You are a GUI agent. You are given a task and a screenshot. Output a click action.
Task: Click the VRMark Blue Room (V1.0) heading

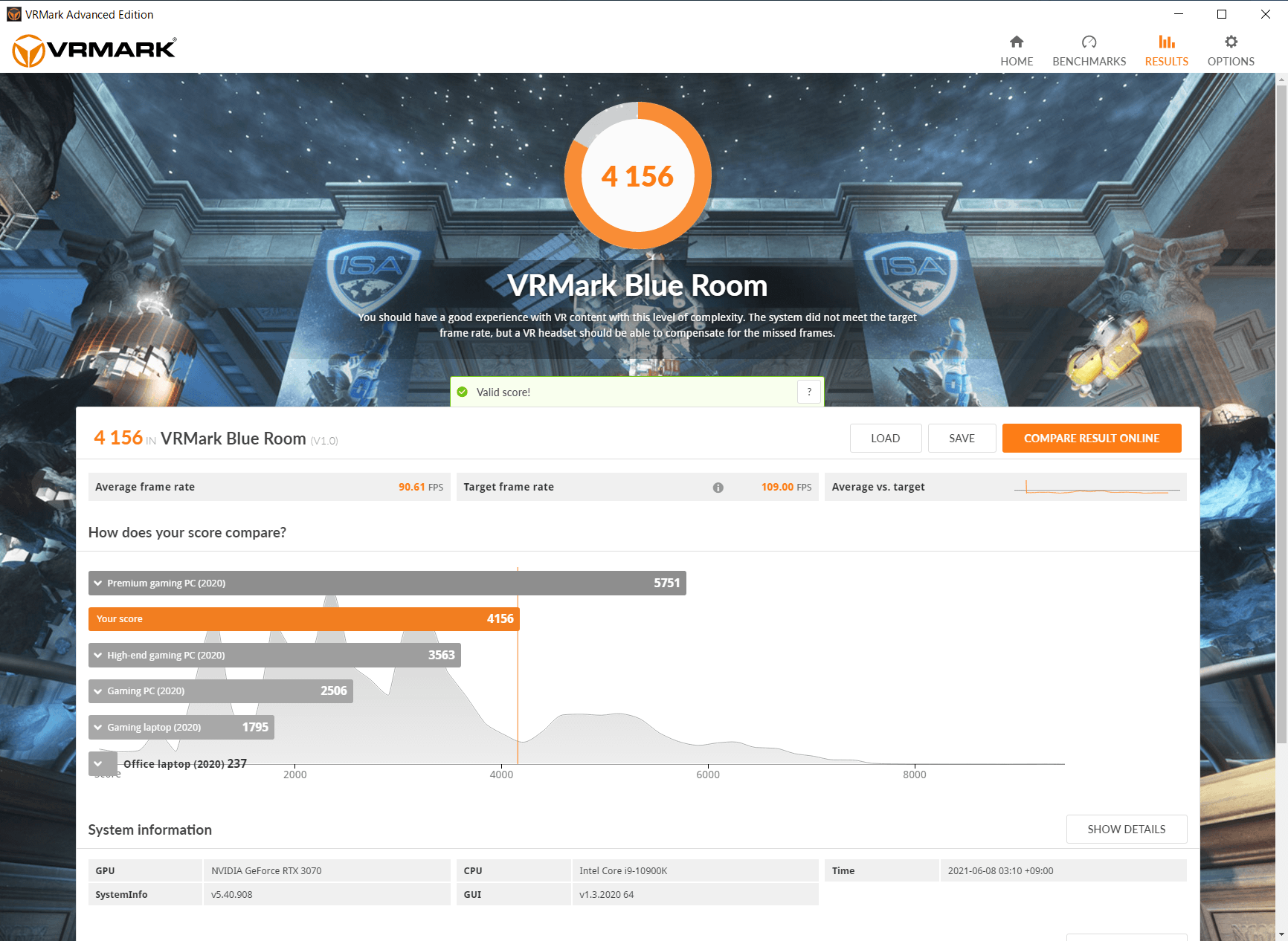[x=249, y=439]
